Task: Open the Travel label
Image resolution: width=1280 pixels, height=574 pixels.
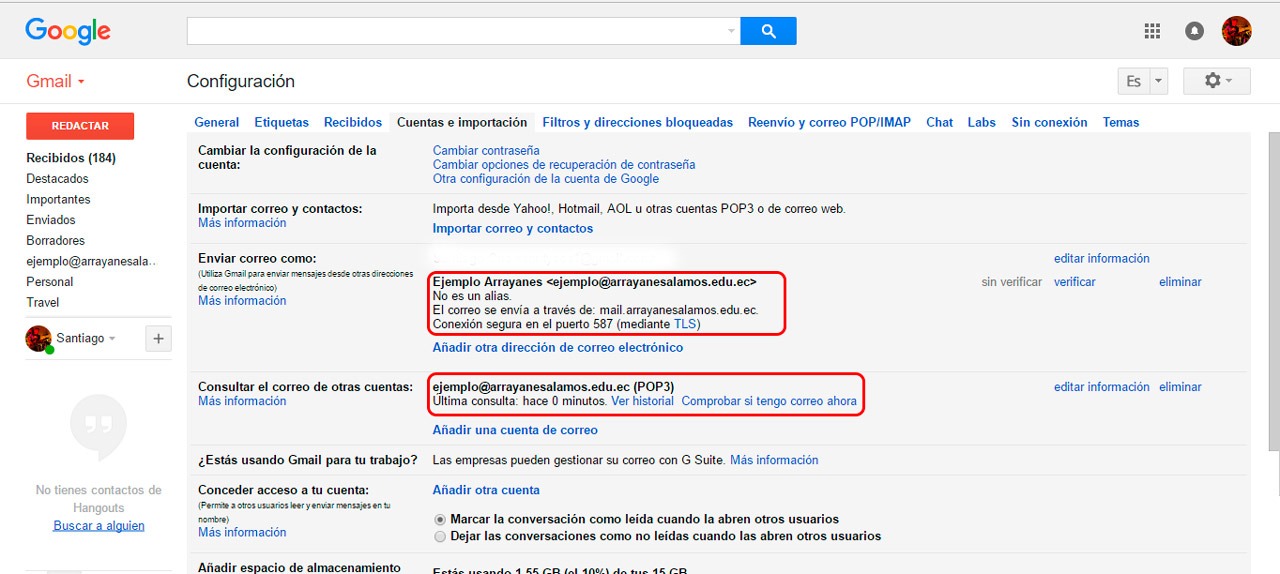Action: (43, 302)
